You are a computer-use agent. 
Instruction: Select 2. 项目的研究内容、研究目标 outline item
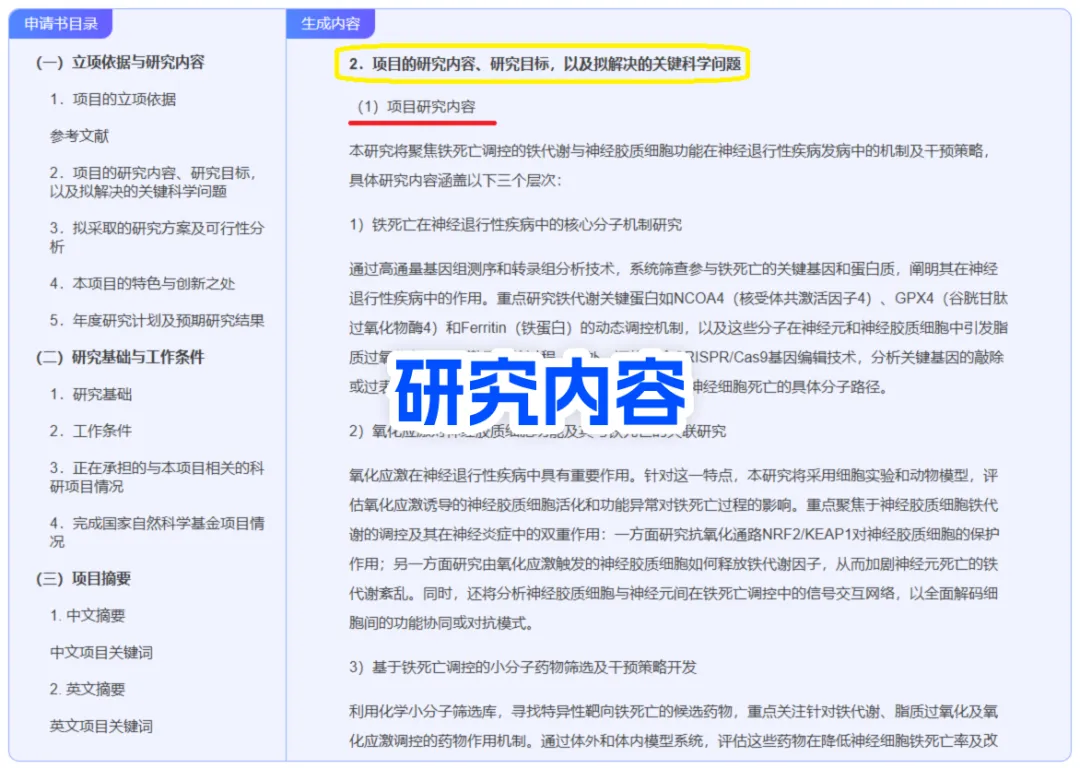153,182
